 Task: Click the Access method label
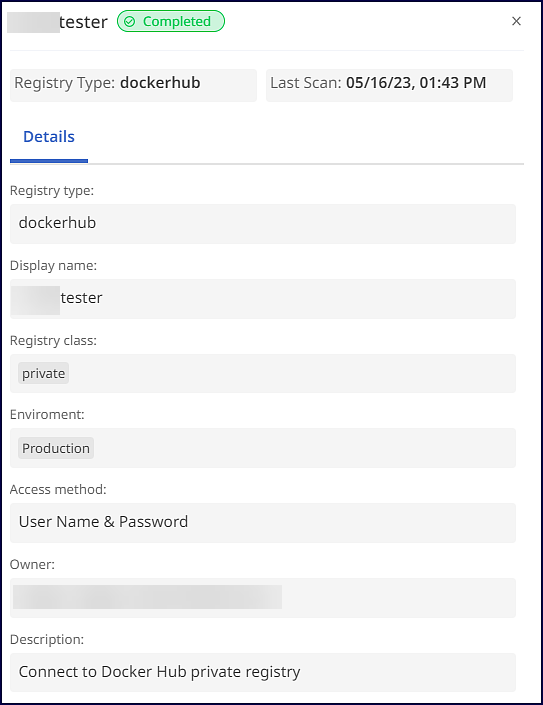(x=58, y=489)
